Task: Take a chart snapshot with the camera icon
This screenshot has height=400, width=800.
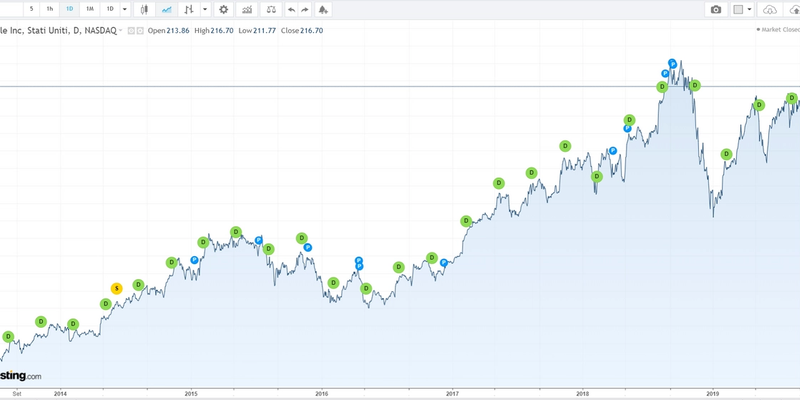Action: [716, 9]
